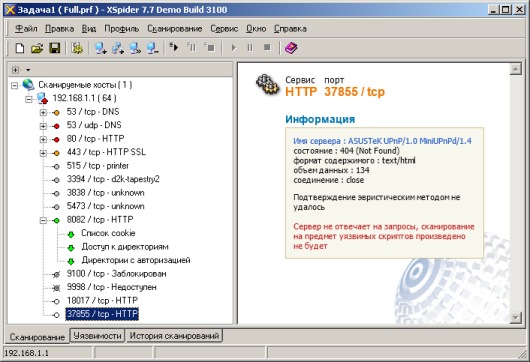
Task: Click the Remove host icon
Action: pos(152,48)
